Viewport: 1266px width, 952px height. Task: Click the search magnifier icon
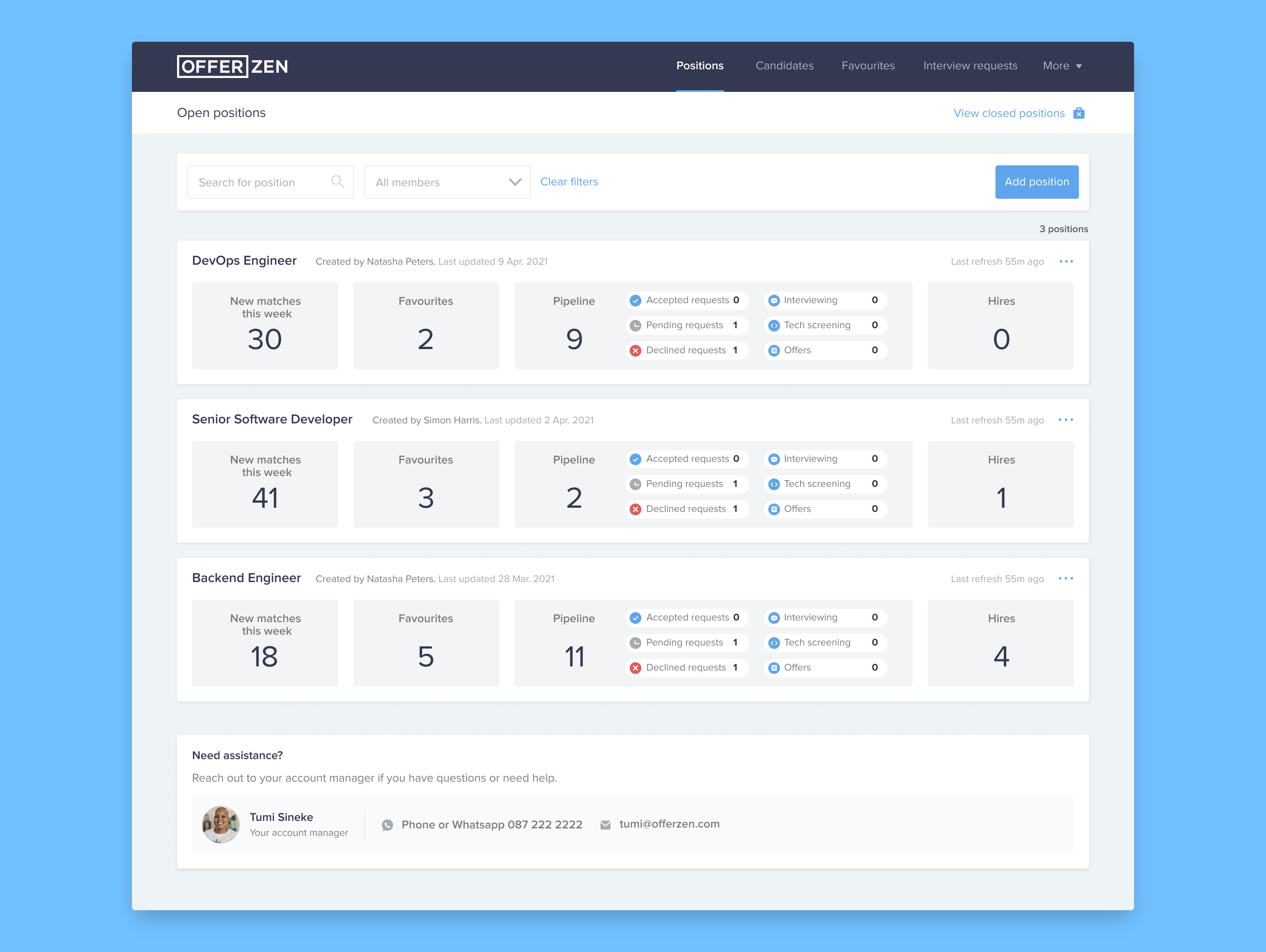pos(337,182)
